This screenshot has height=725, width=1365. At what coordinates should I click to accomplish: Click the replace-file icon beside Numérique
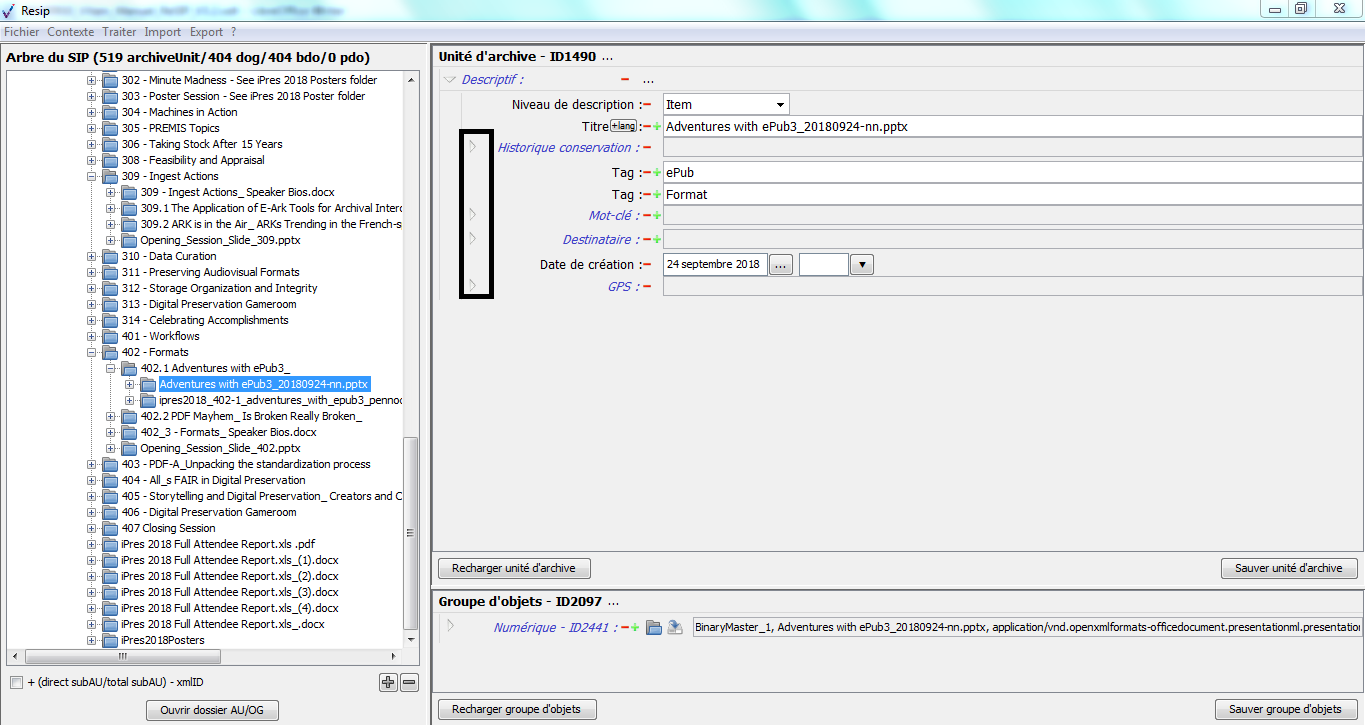pos(675,628)
